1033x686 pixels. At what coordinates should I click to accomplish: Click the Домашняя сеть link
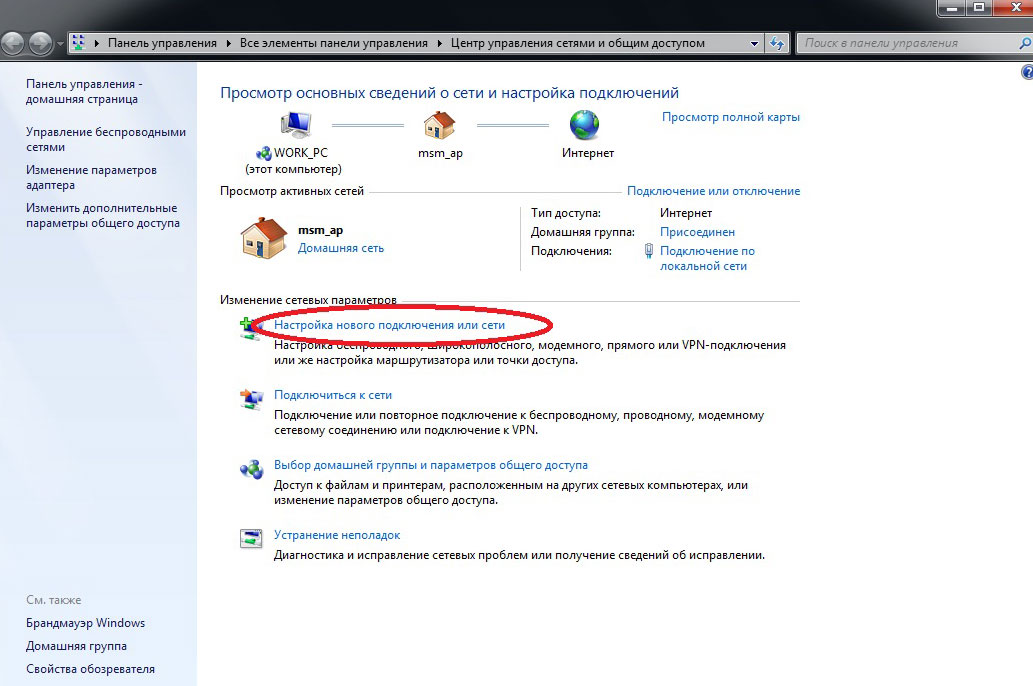pos(341,248)
